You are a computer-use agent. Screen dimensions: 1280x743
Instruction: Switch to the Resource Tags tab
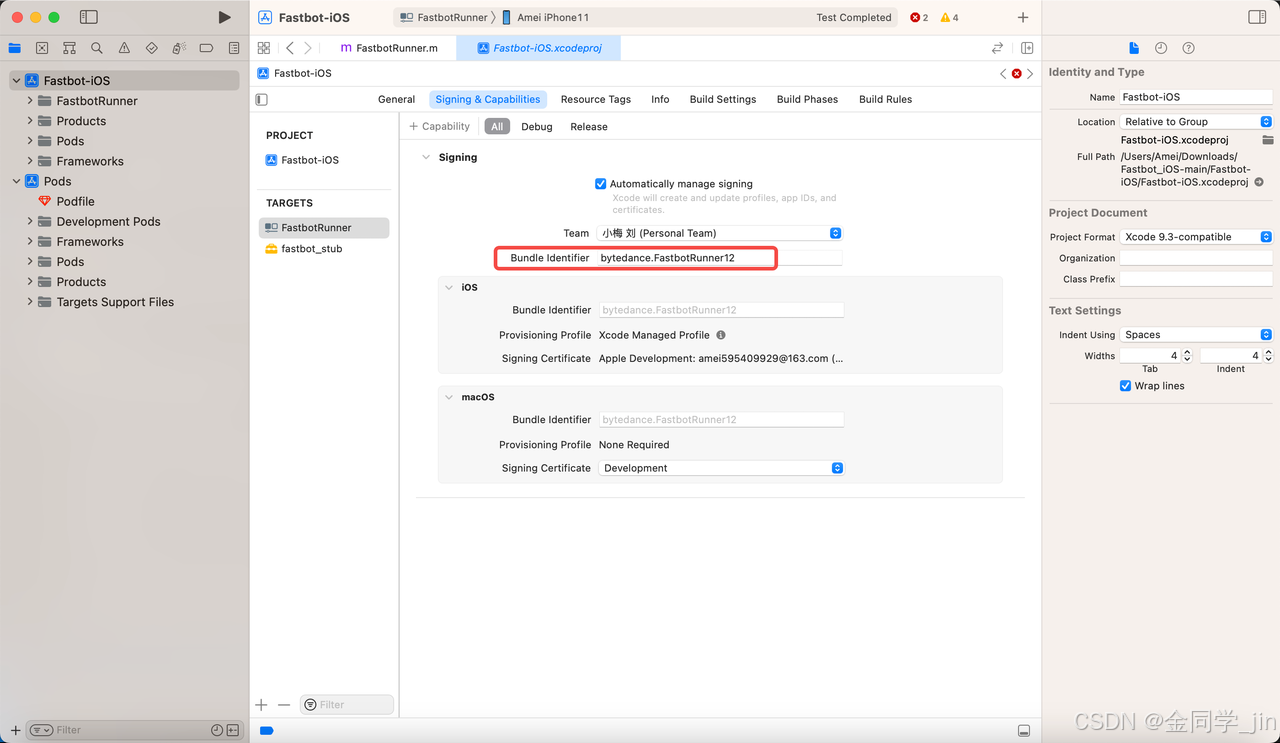point(596,99)
